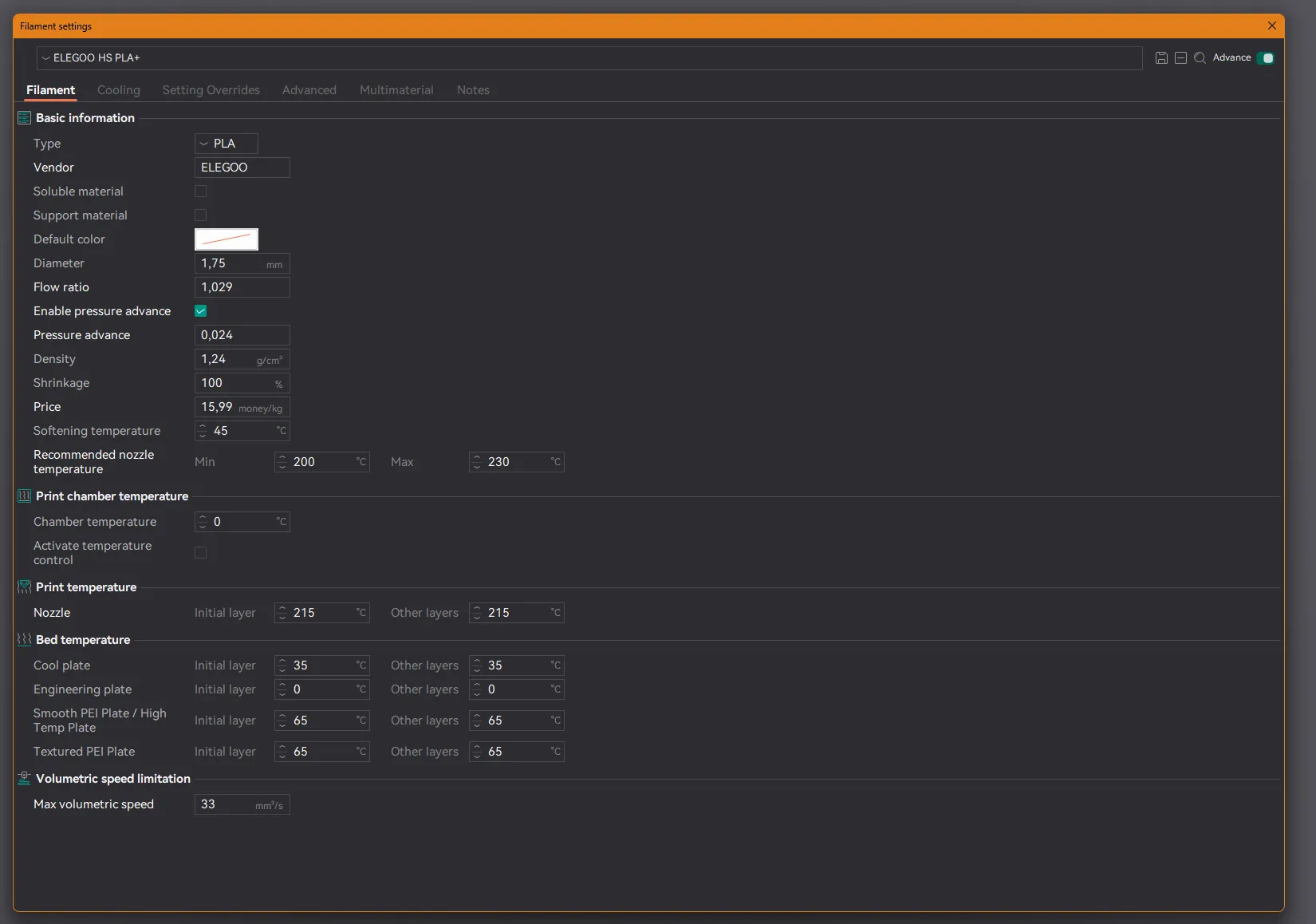This screenshot has width=1316, height=924.
Task: Click the delete preset icon
Action: (x=1180, y=58)
